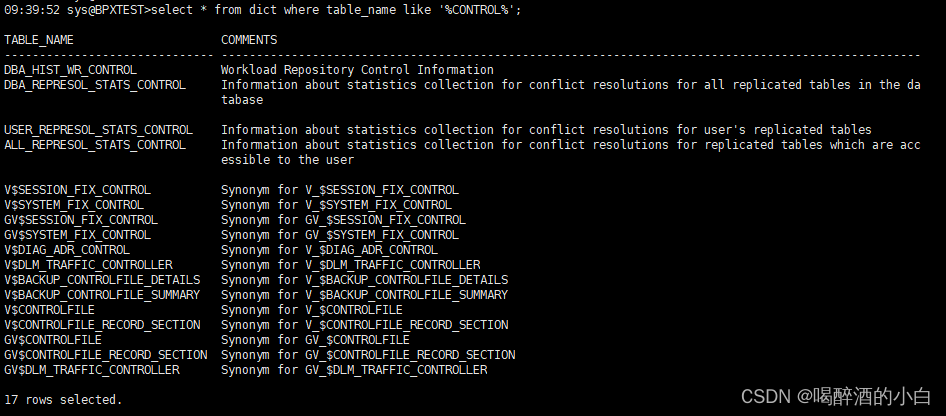Click 'Synonym for V_$DLM_TRAFFIC_CONTROLLER' comment

click(x=351, y=265)
